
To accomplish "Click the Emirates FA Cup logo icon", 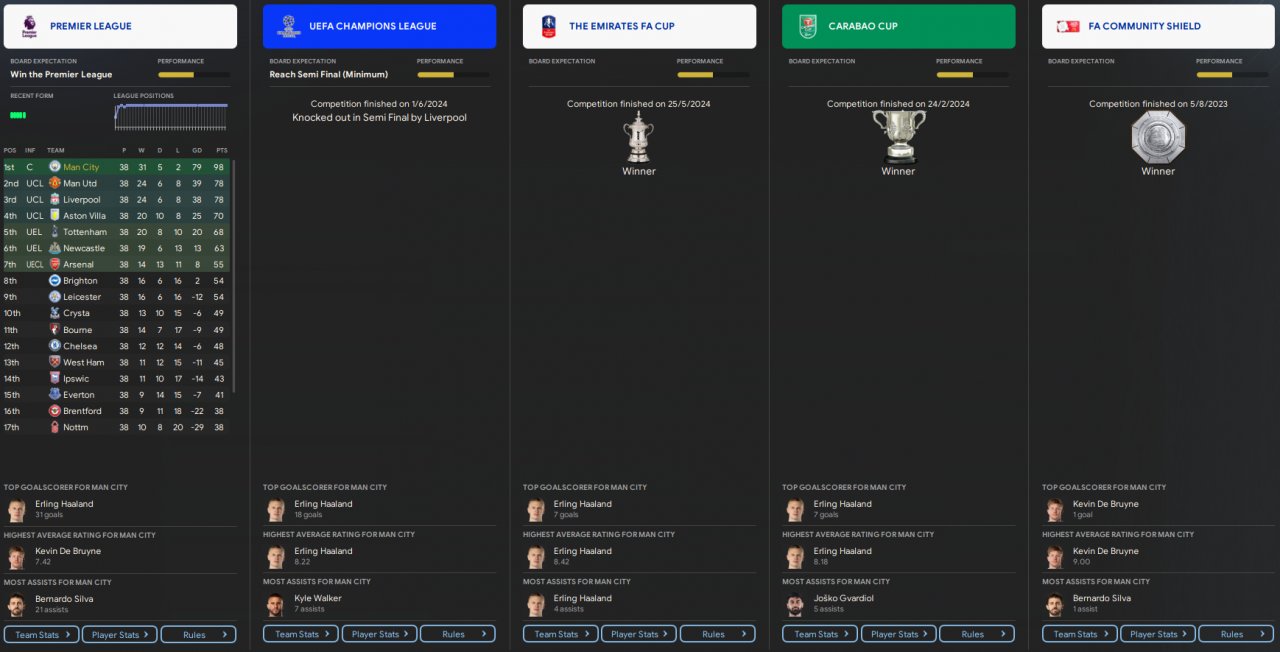I will (x=548, y=26).
